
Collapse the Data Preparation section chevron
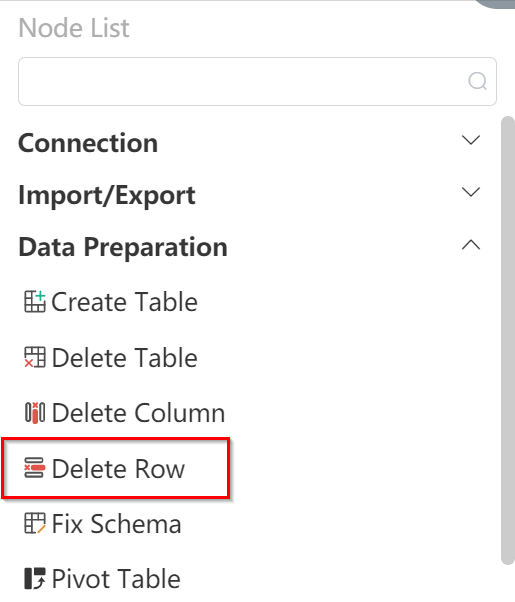tap(471, 245)
